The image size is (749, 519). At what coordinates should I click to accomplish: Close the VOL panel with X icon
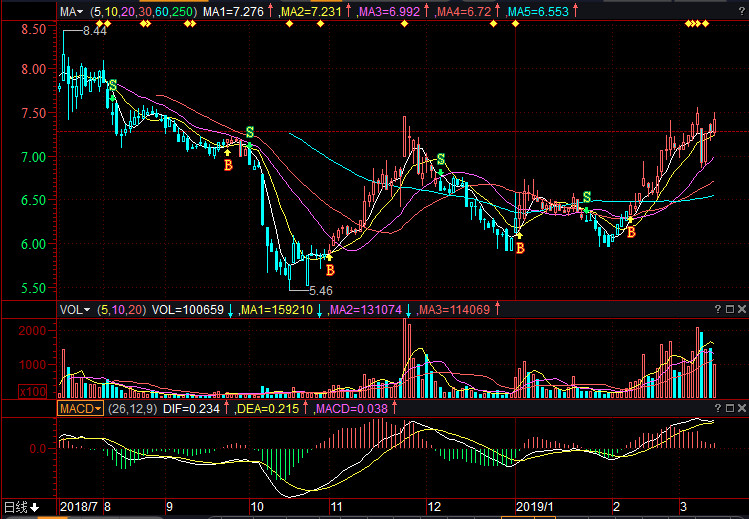pos(741,310)
